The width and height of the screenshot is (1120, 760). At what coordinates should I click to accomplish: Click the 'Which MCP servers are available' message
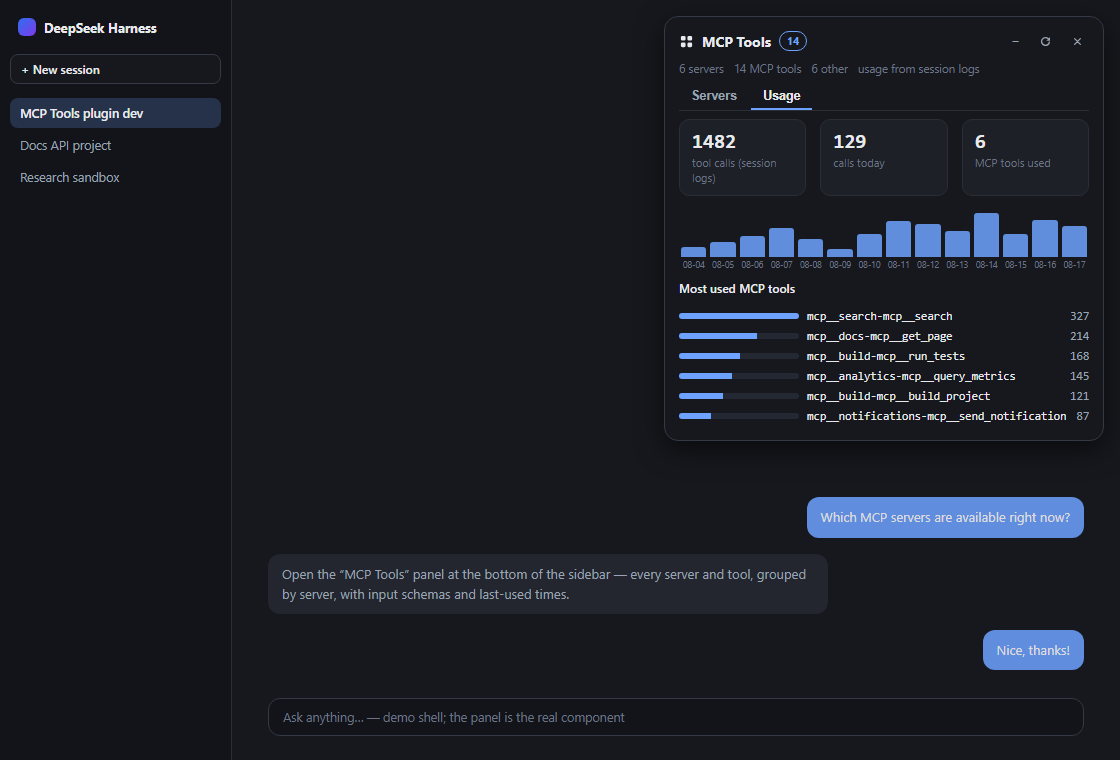pos(945,517)
